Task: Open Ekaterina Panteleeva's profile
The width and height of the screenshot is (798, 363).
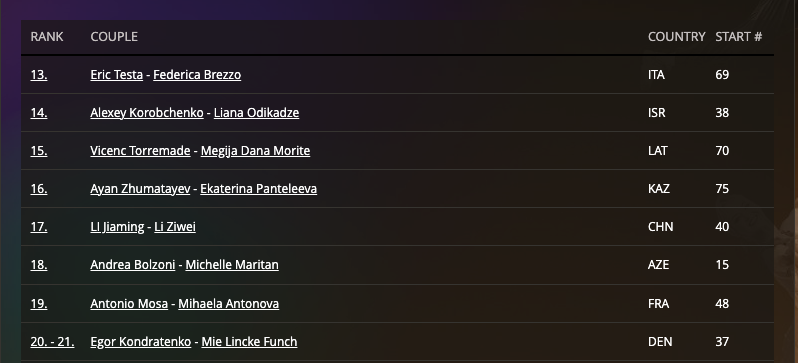Action: [x=259, y=189]
